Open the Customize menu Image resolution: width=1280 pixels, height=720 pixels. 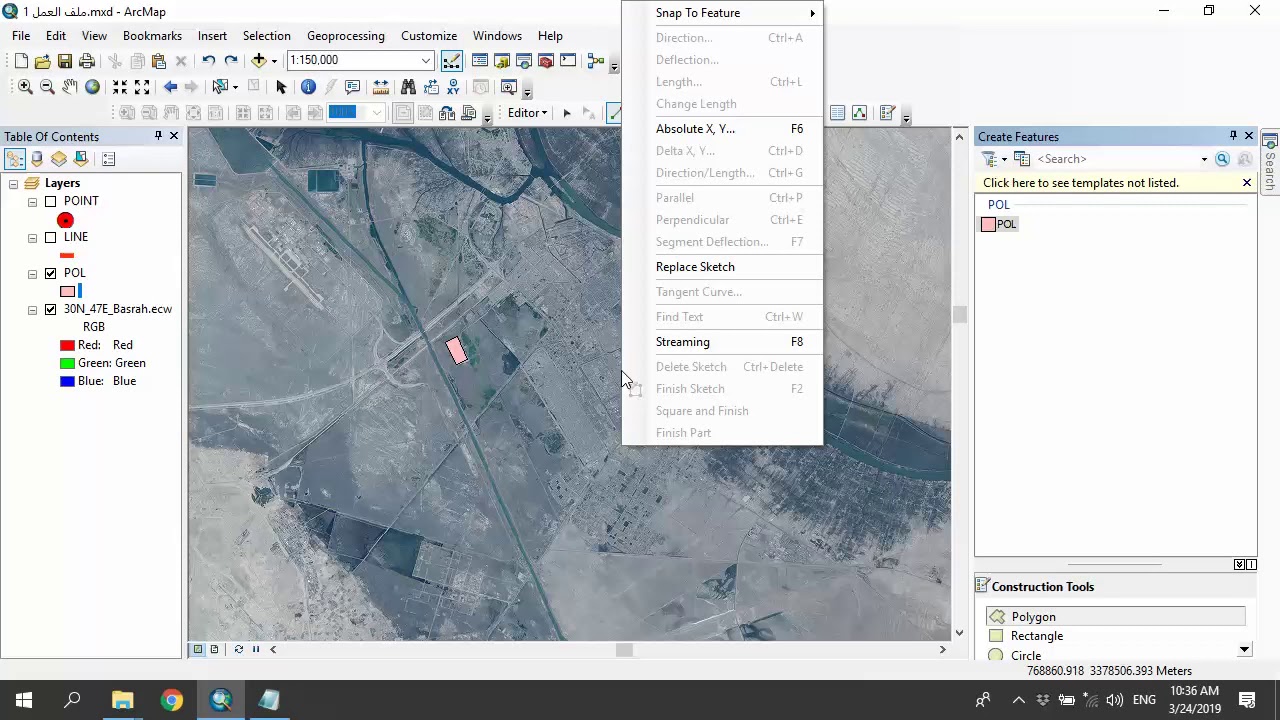tap(429, 36)
